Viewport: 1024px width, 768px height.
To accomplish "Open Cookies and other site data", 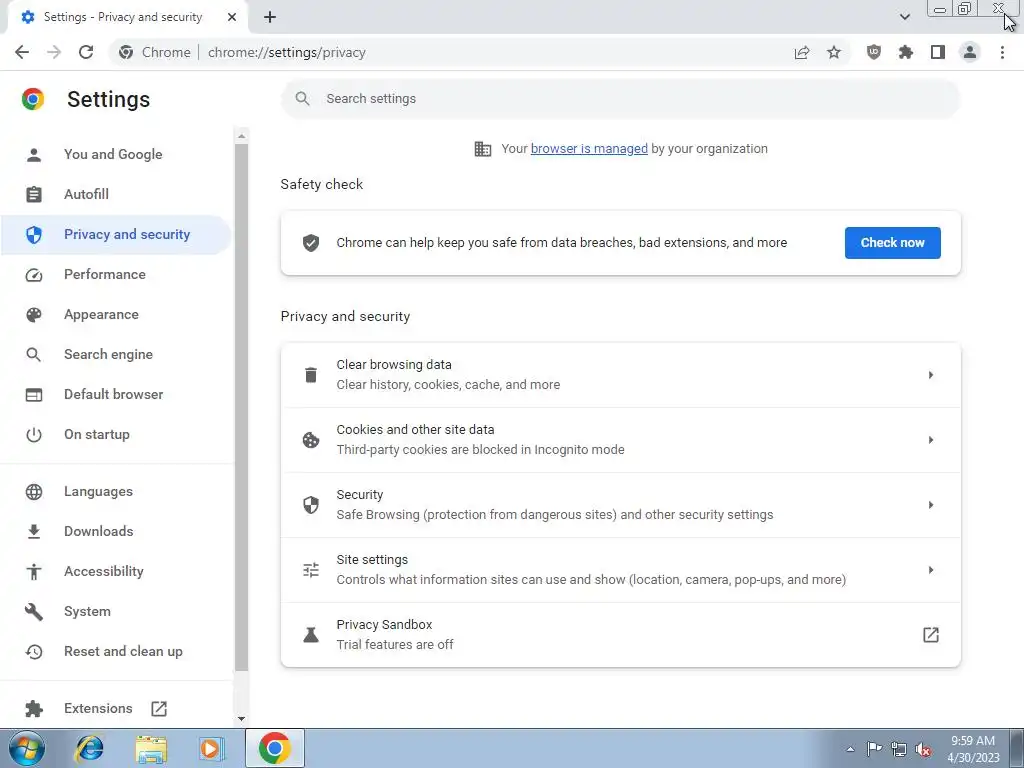I will tap(620, 440).
